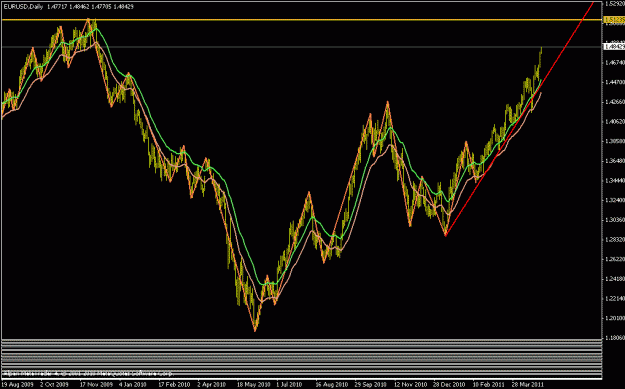Viewport: 625px width, 389px height.
Task: Click the 1.3444 price axis label
Action: point(615,180)
